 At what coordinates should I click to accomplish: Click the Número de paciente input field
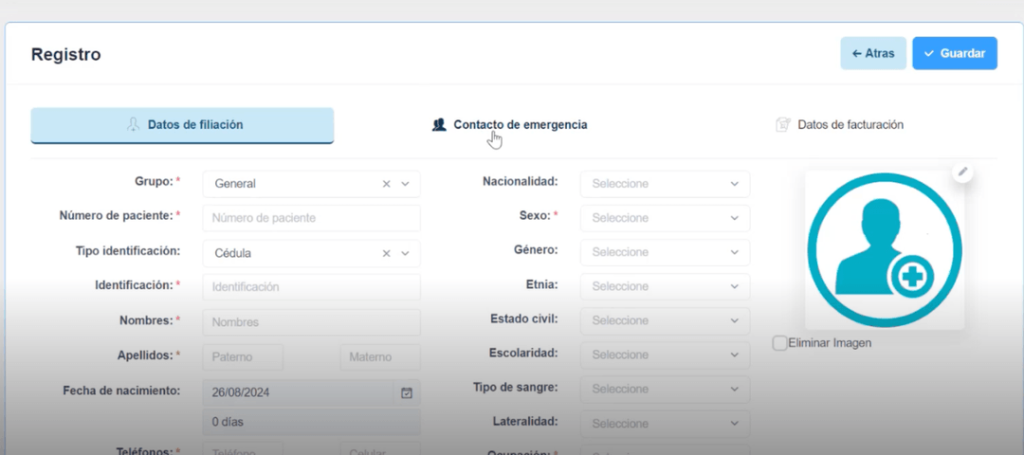coord(311,218)
